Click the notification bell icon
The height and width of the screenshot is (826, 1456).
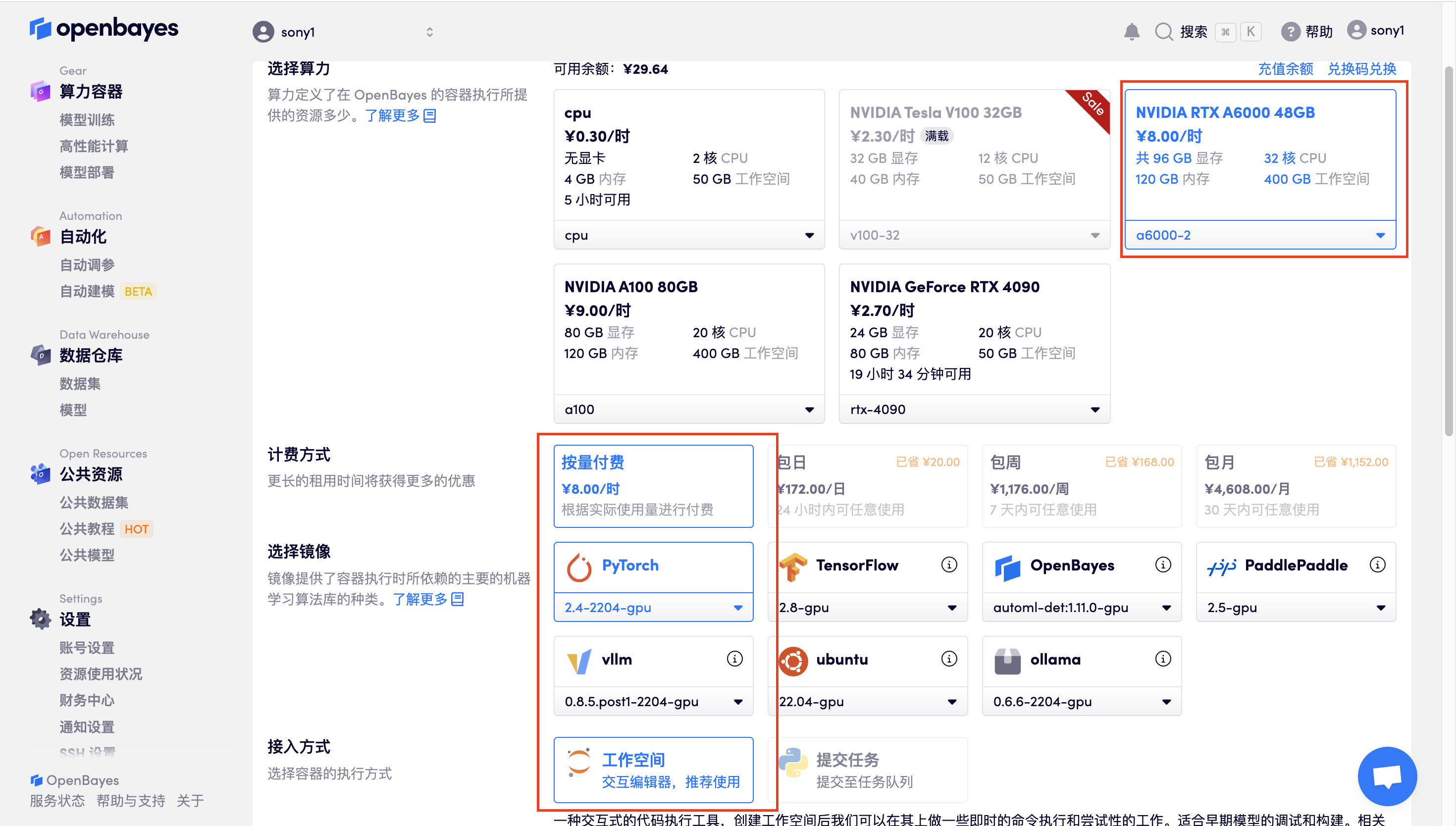[1132, 32]
